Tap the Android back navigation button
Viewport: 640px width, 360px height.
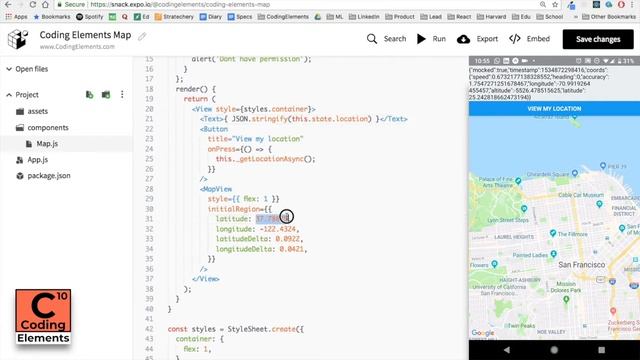point(507,350)
